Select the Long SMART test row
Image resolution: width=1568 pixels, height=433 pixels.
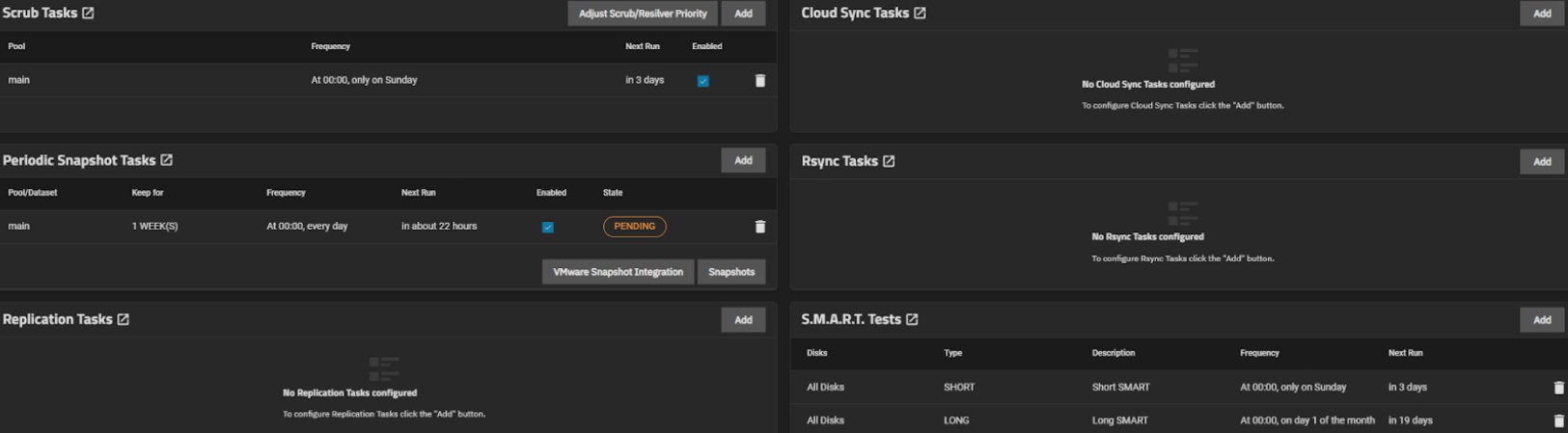[1119, 420]
